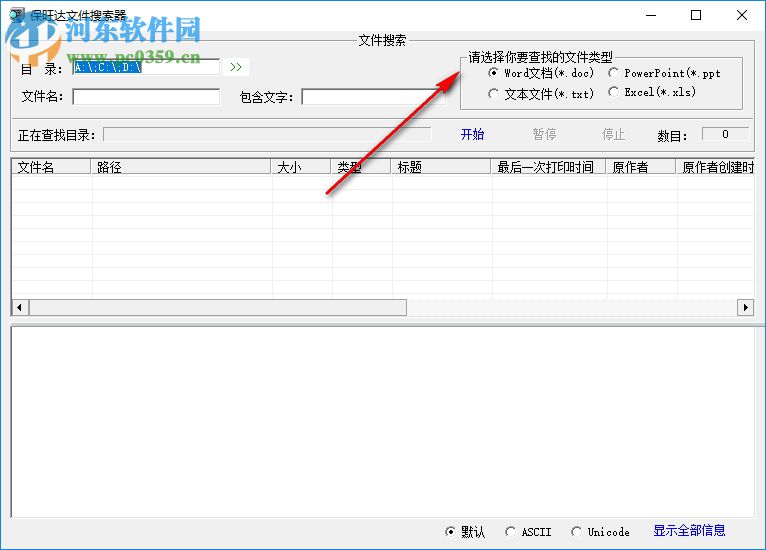The width and height of the screenshot is (766, 550).
Task: Sort by 原作者 column header
Action: click(x=641, y=167)
